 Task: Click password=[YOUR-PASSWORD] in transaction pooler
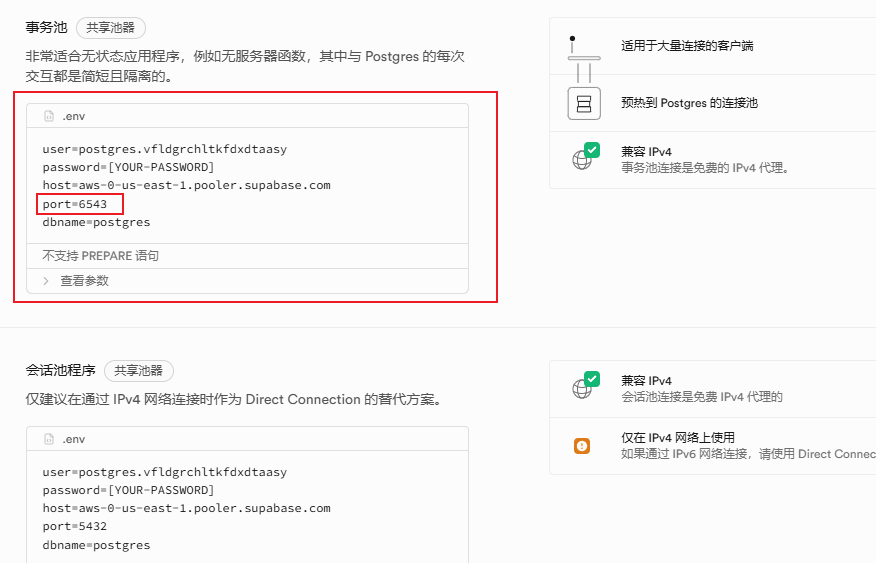point(128,167)
